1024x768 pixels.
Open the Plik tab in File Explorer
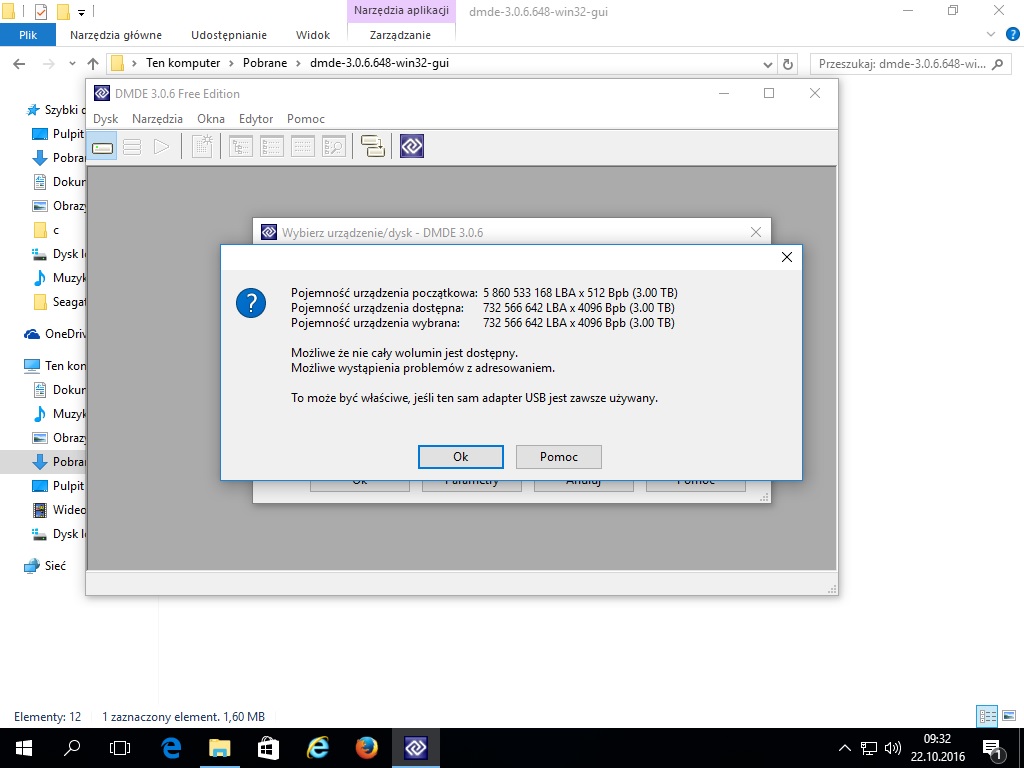(x=27, y=35)
